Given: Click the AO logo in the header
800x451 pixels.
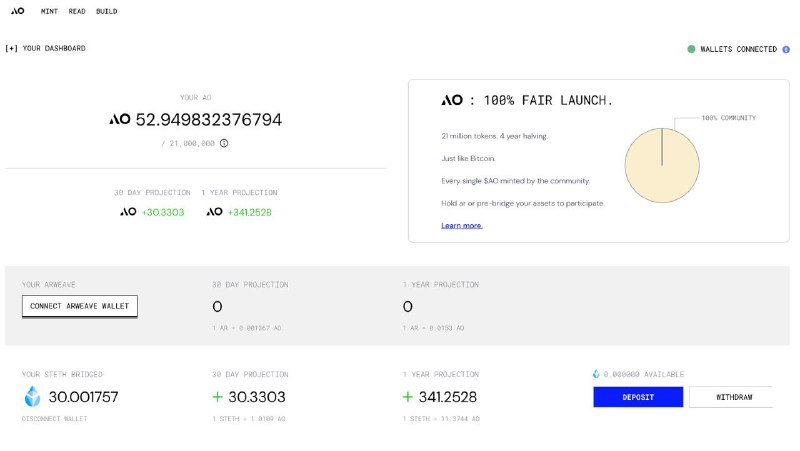Looking at the screenshot, I should click(16, 11).
